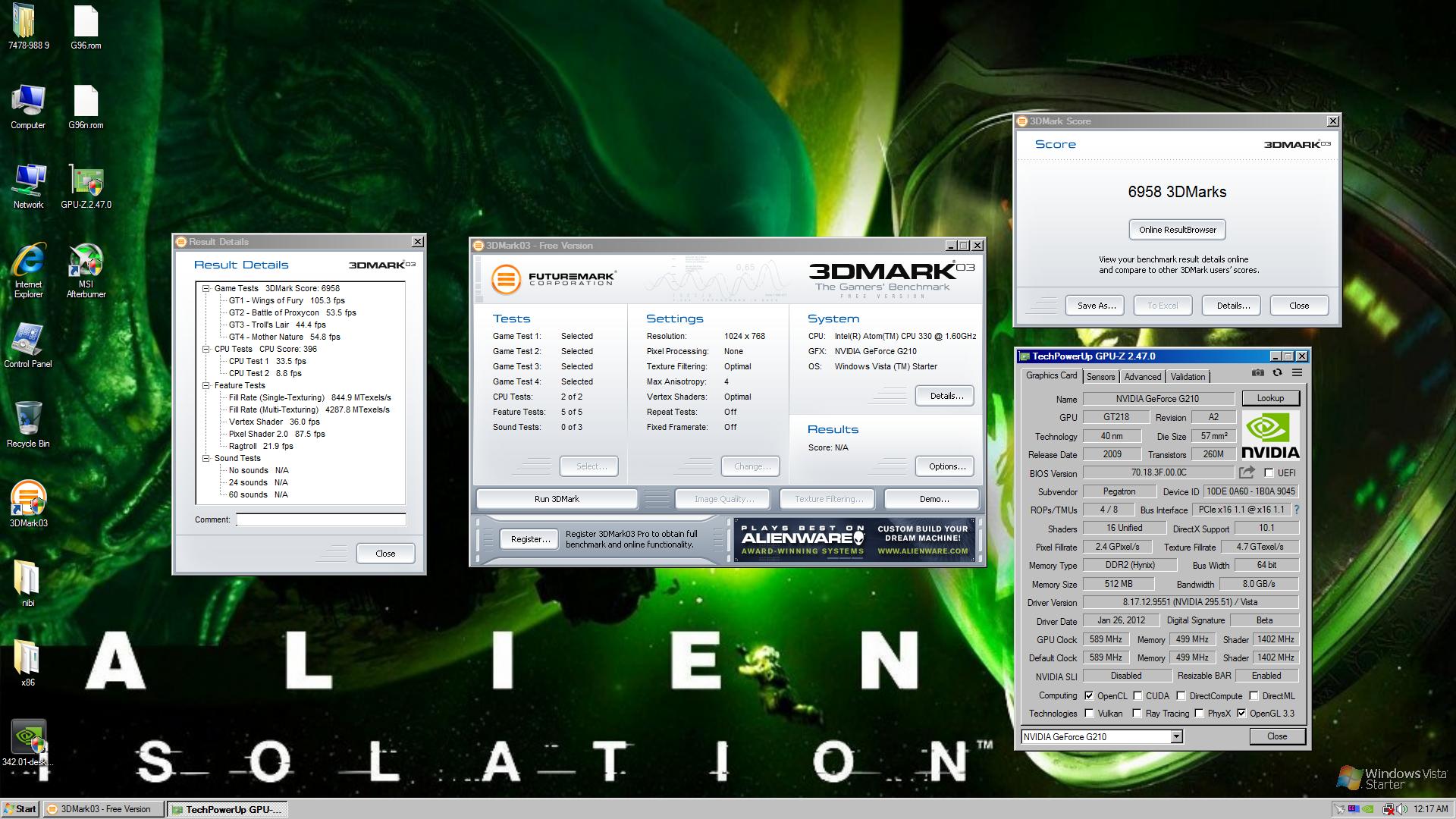Viewport: 1456px width, 819px height.
Task: Switch to the Sensors tab
Action: (1100, 377)
